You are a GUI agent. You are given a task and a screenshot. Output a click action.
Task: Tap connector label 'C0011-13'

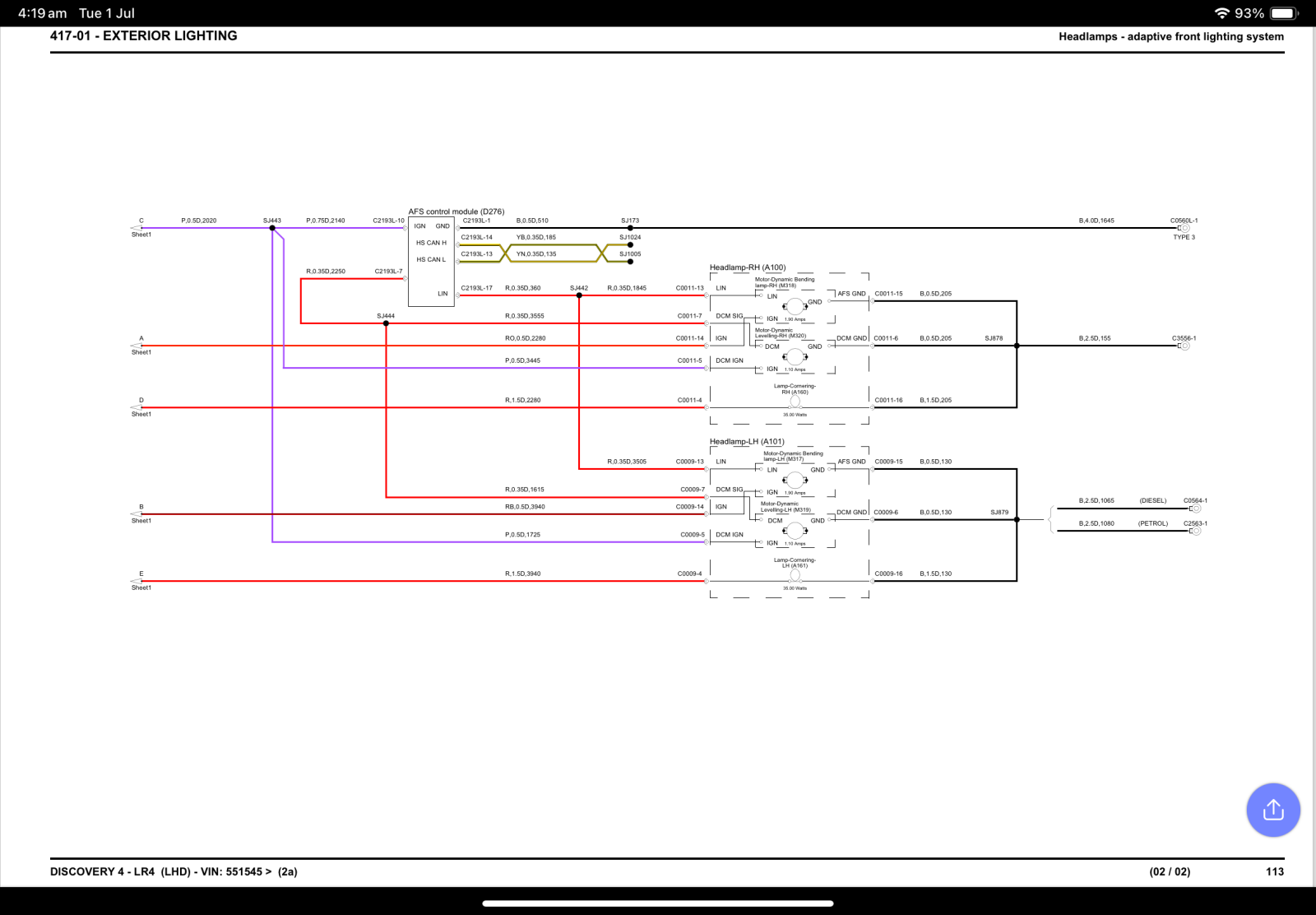(690, 288)
